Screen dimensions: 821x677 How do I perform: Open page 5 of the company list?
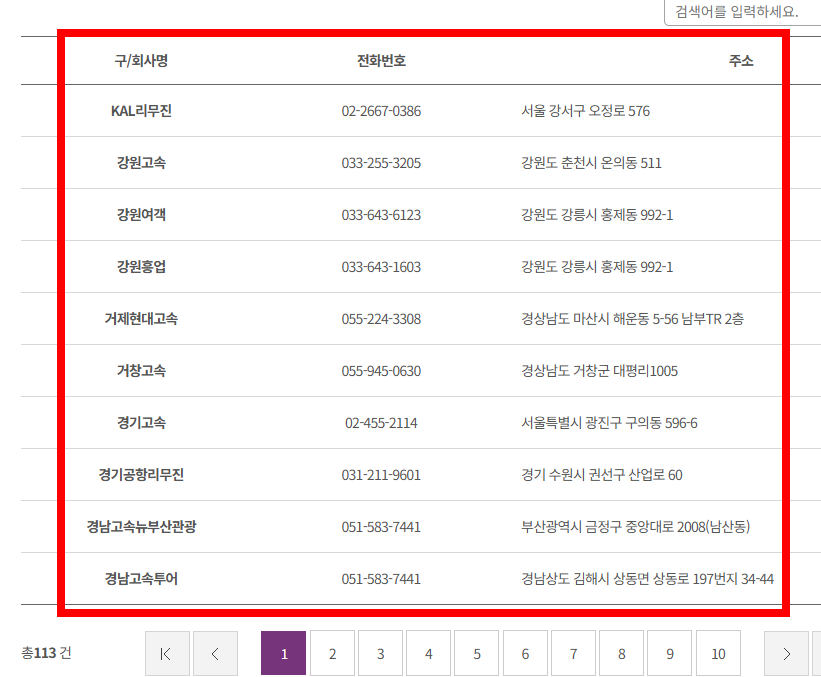tap(476, 653)
